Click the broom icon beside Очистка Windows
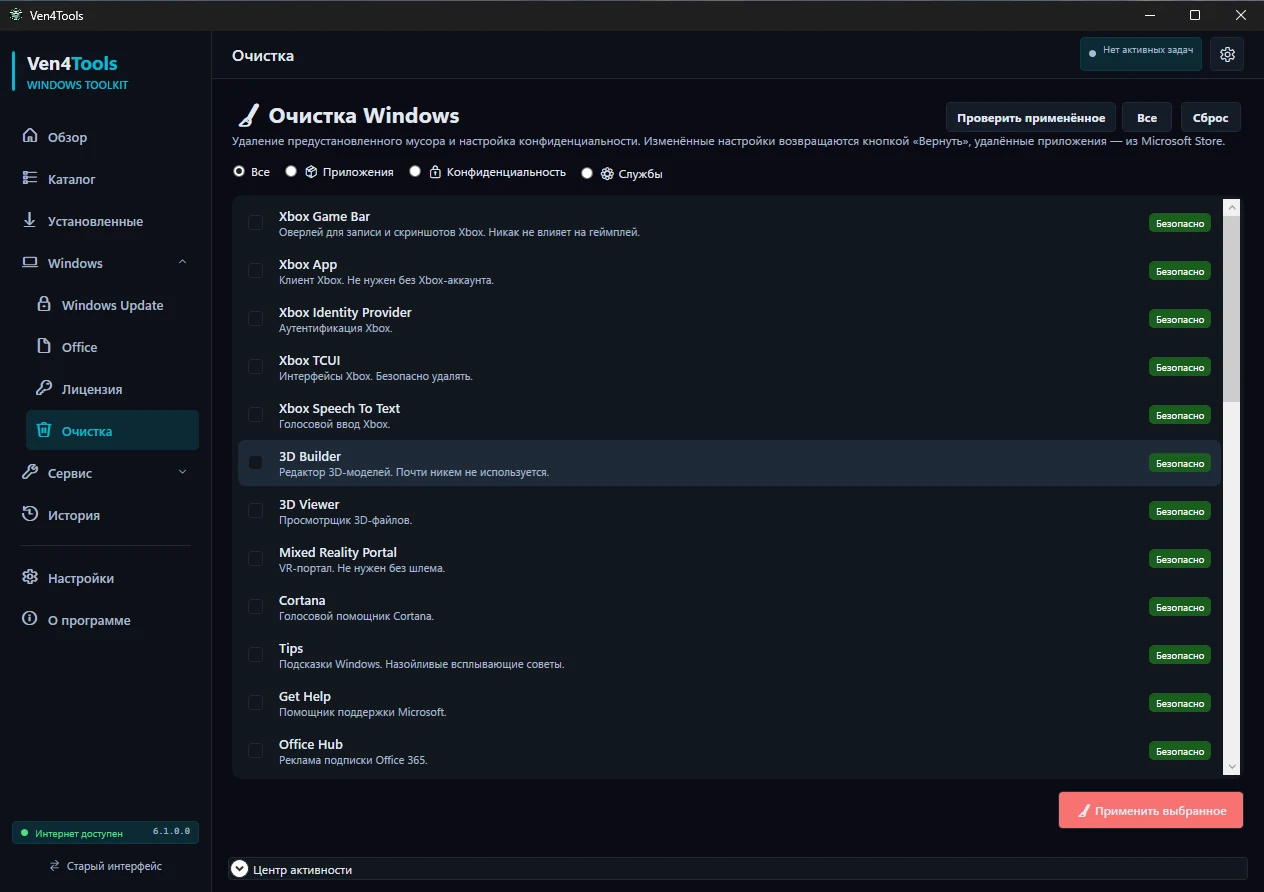The image size is (1264, 892). pyautogui.click(x=248, y=116)
